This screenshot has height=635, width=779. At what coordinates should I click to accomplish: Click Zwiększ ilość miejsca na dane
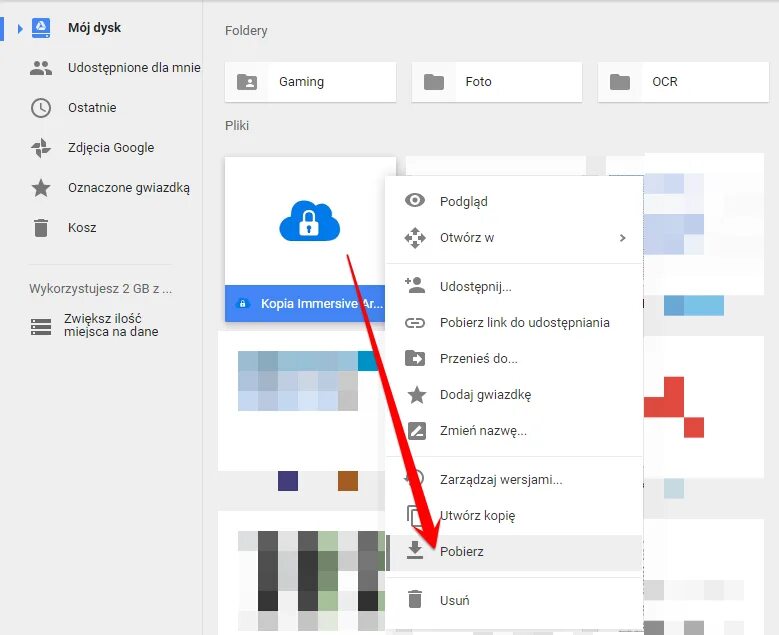[111, 325]
